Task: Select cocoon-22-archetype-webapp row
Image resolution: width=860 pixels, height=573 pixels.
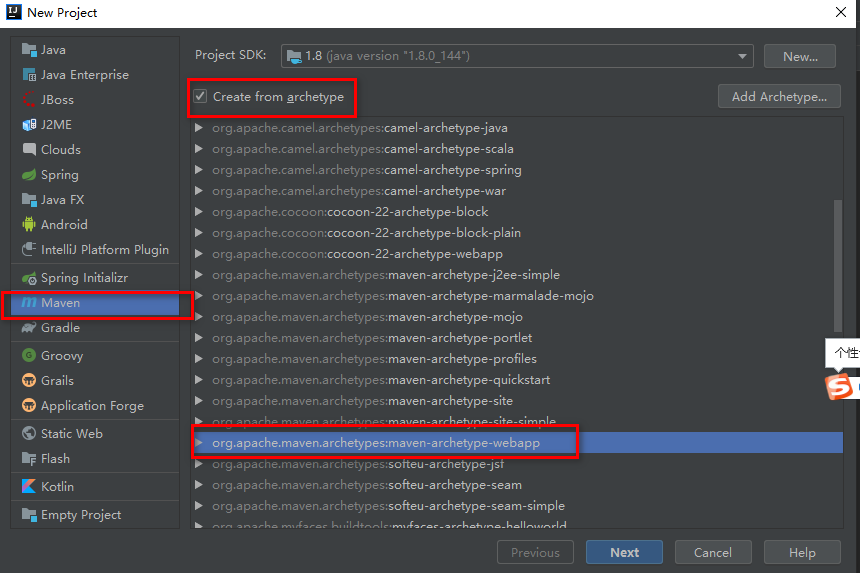Action: 517,254
